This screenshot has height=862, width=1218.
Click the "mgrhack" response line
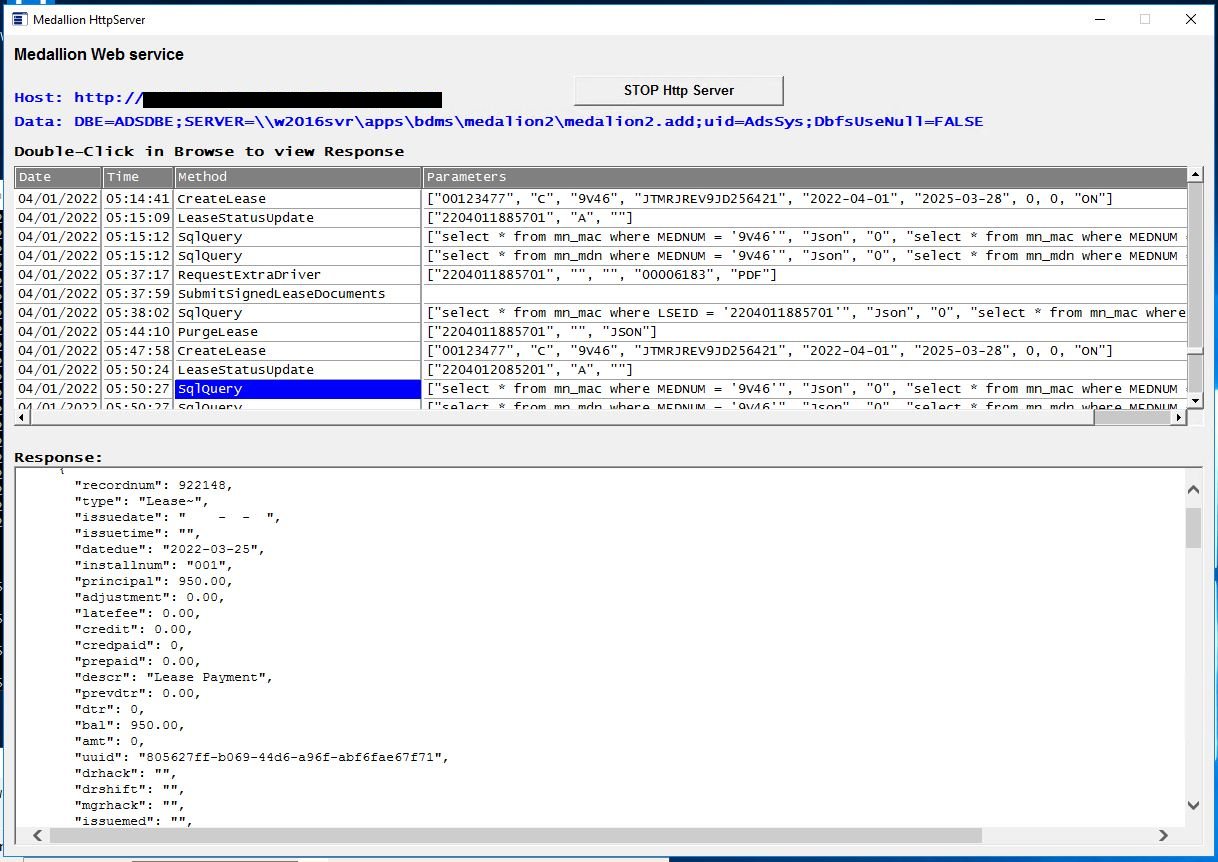click(130, 805)
